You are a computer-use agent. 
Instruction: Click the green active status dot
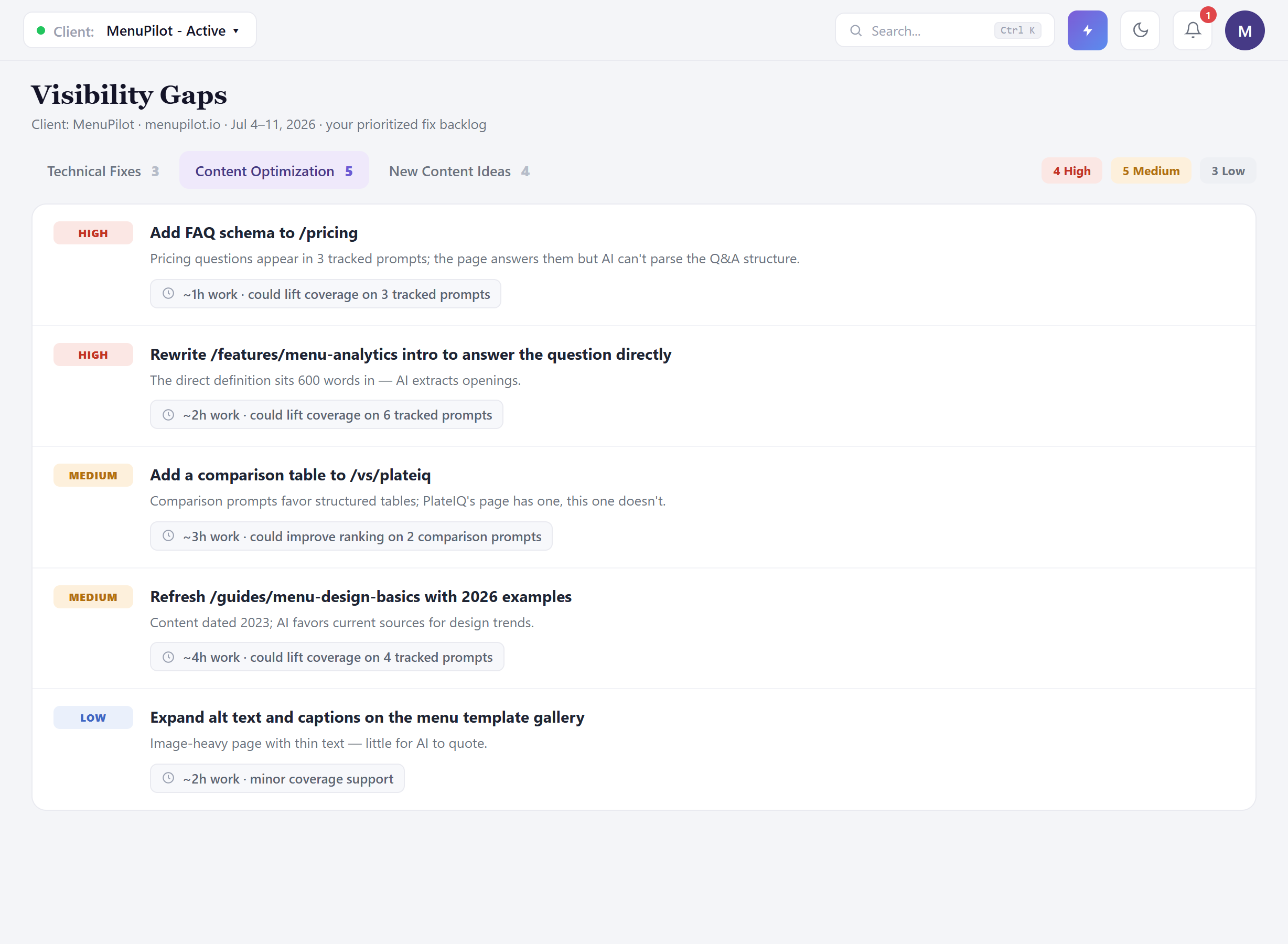[x=40, y=31]
